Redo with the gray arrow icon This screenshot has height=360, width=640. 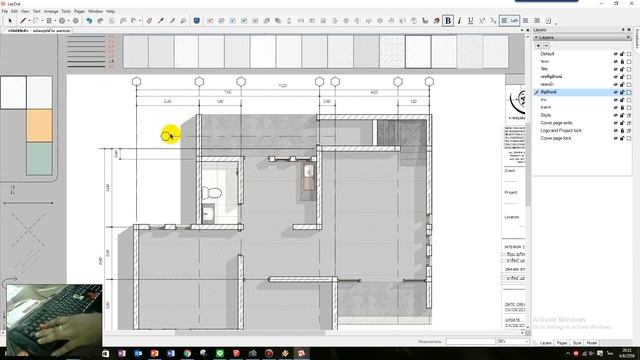[x=100, y=20]
